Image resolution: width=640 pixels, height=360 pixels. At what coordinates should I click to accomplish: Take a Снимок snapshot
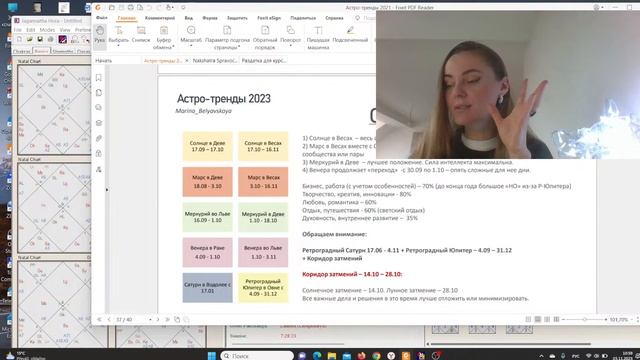pyautogui.click(x=141, y=33)
